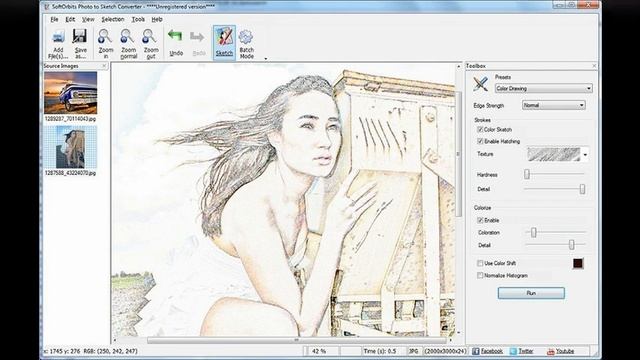
Task: Toggle the Enable Hatching checkbox
Action: pyautogui.click(x=480, y=141)
